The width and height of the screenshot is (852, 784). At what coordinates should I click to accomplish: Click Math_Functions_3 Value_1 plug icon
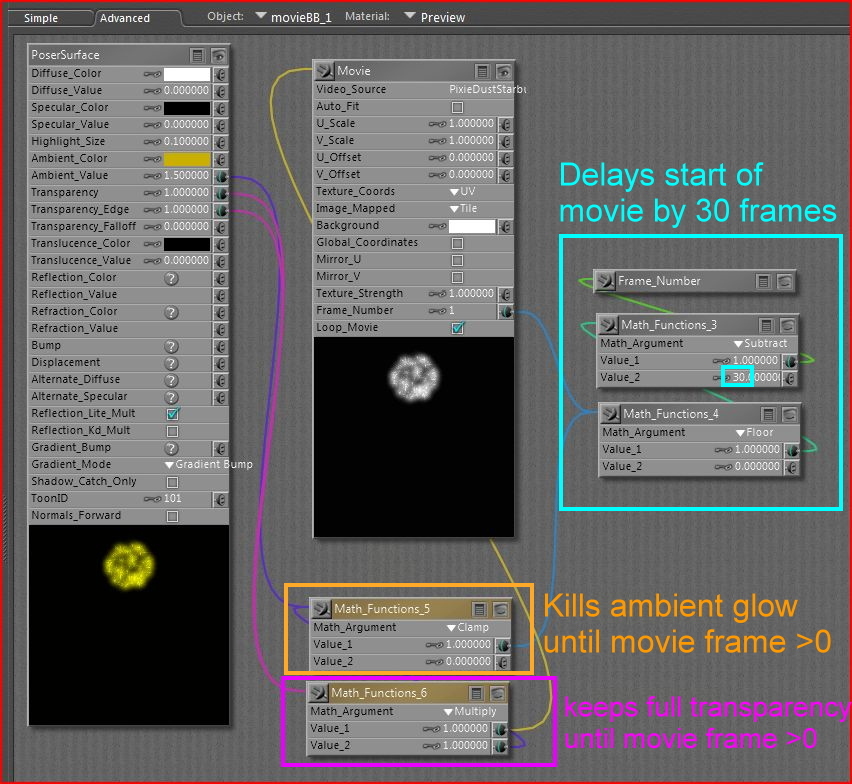(790, 361)
